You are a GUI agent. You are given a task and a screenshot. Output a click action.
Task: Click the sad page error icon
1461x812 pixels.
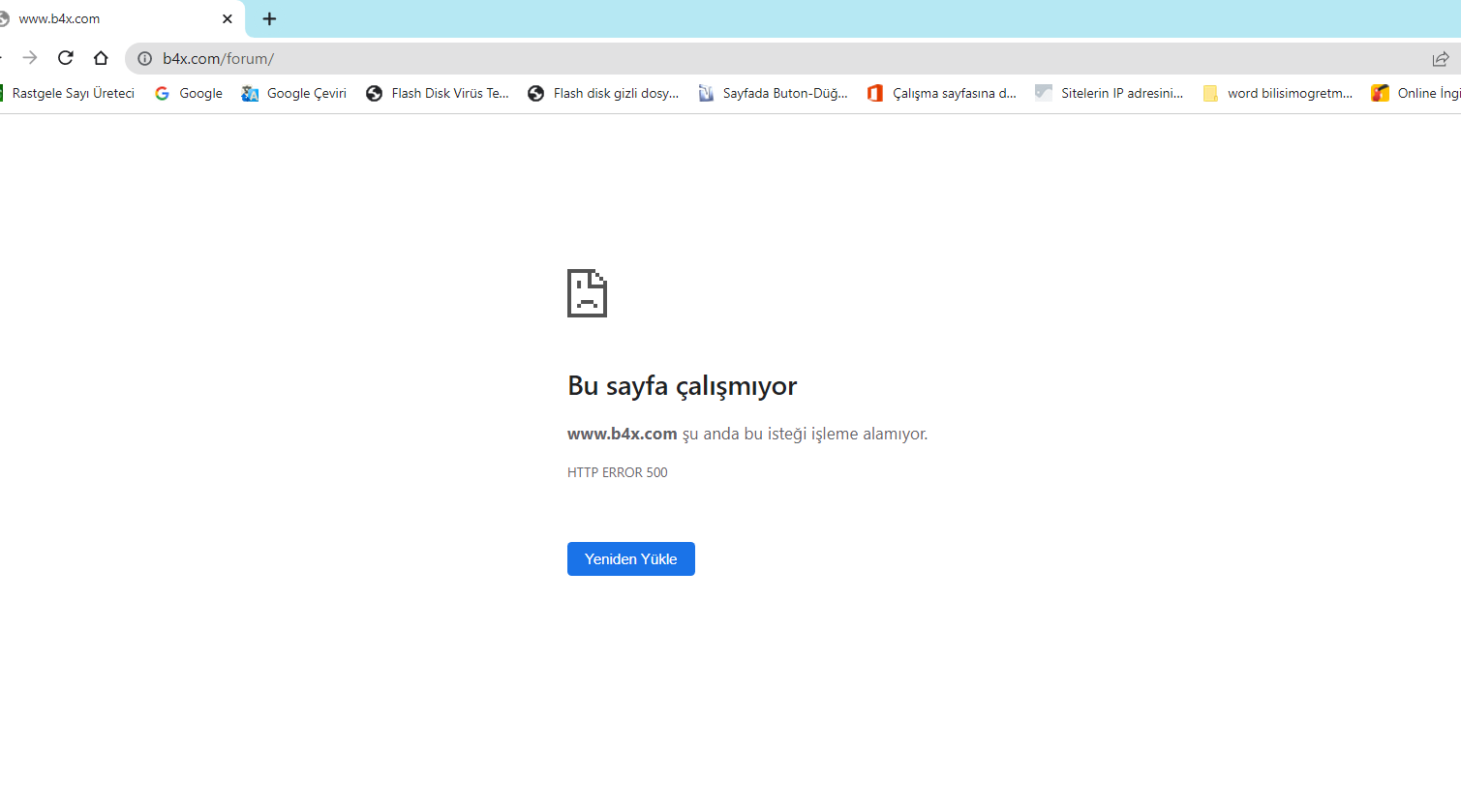587,293
